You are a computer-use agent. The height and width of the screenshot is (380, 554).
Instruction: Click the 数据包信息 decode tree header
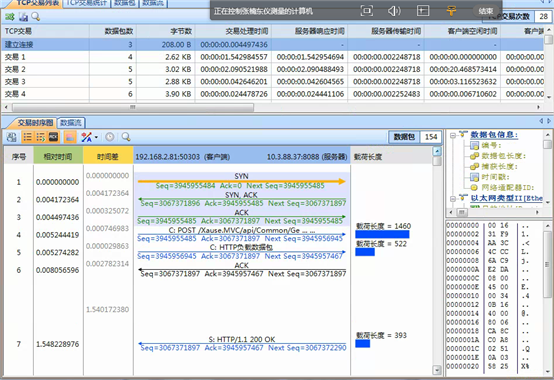(x=494, y=135)
